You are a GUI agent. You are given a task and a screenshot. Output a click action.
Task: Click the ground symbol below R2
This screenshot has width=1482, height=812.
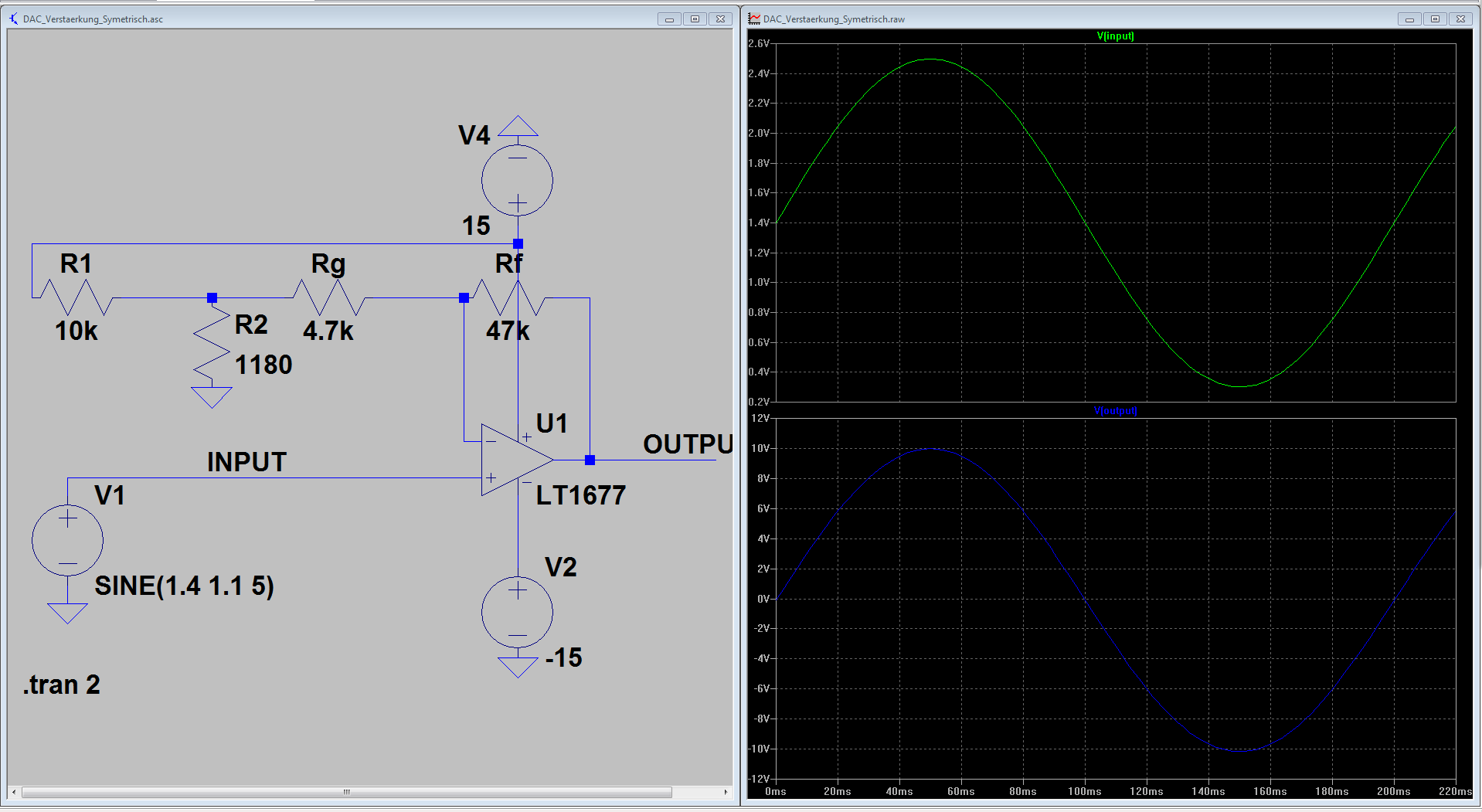point(212,397)
